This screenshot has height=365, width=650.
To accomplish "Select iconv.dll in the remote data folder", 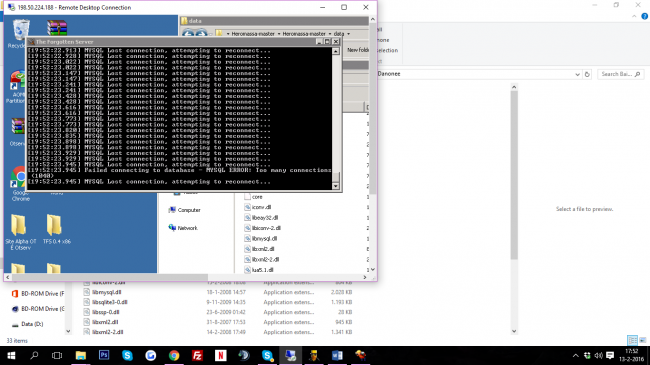I will coord(257,207).
